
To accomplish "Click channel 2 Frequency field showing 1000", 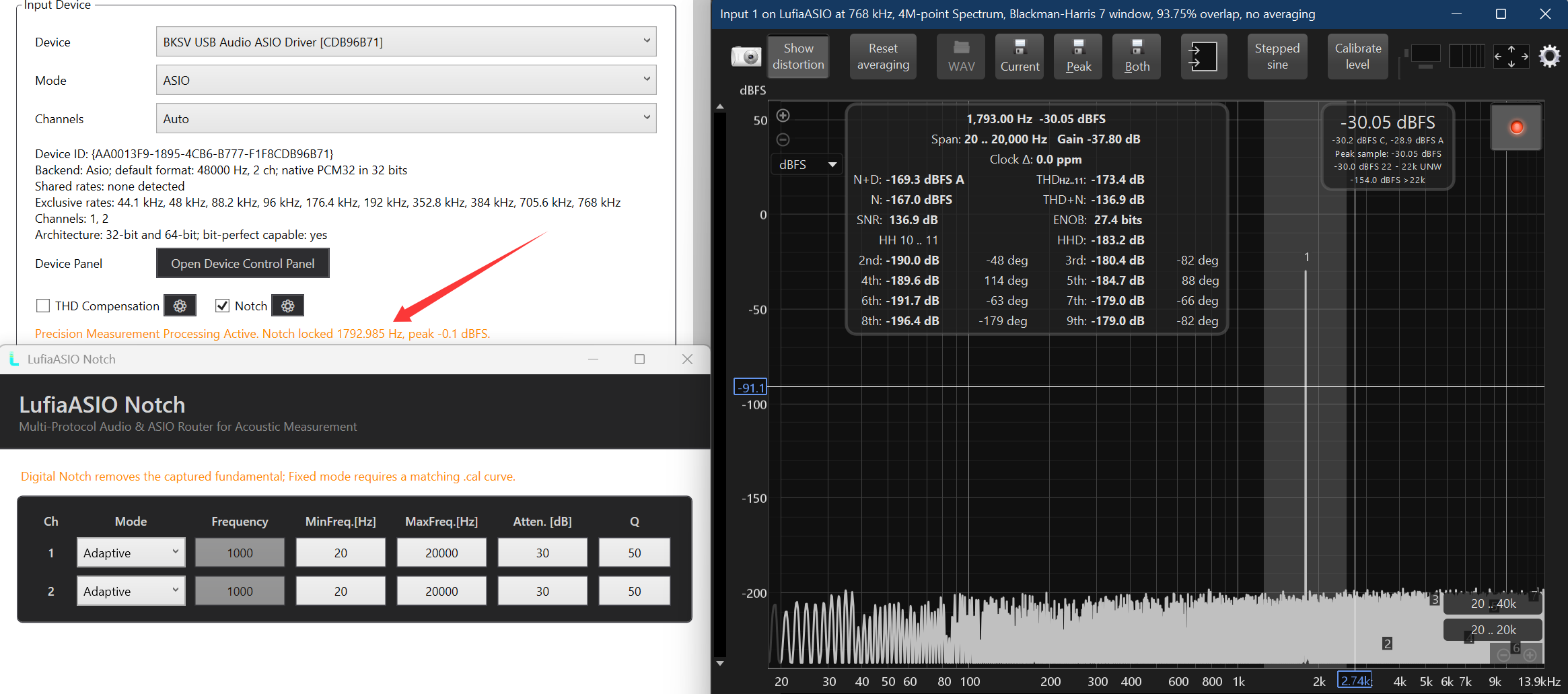I will pos(240,591).
